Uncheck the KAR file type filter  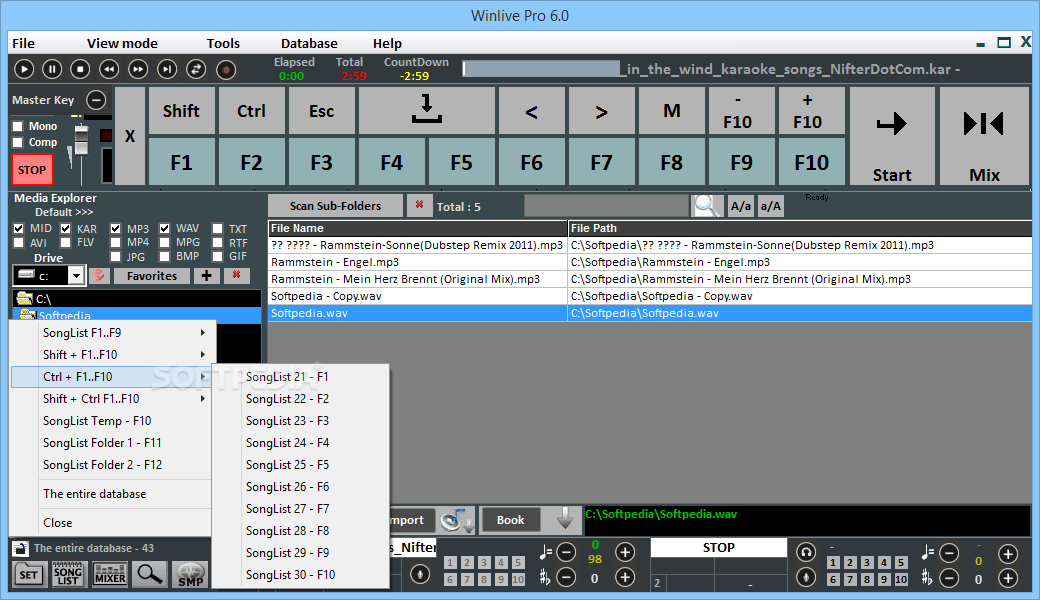(x=66, y=228)
